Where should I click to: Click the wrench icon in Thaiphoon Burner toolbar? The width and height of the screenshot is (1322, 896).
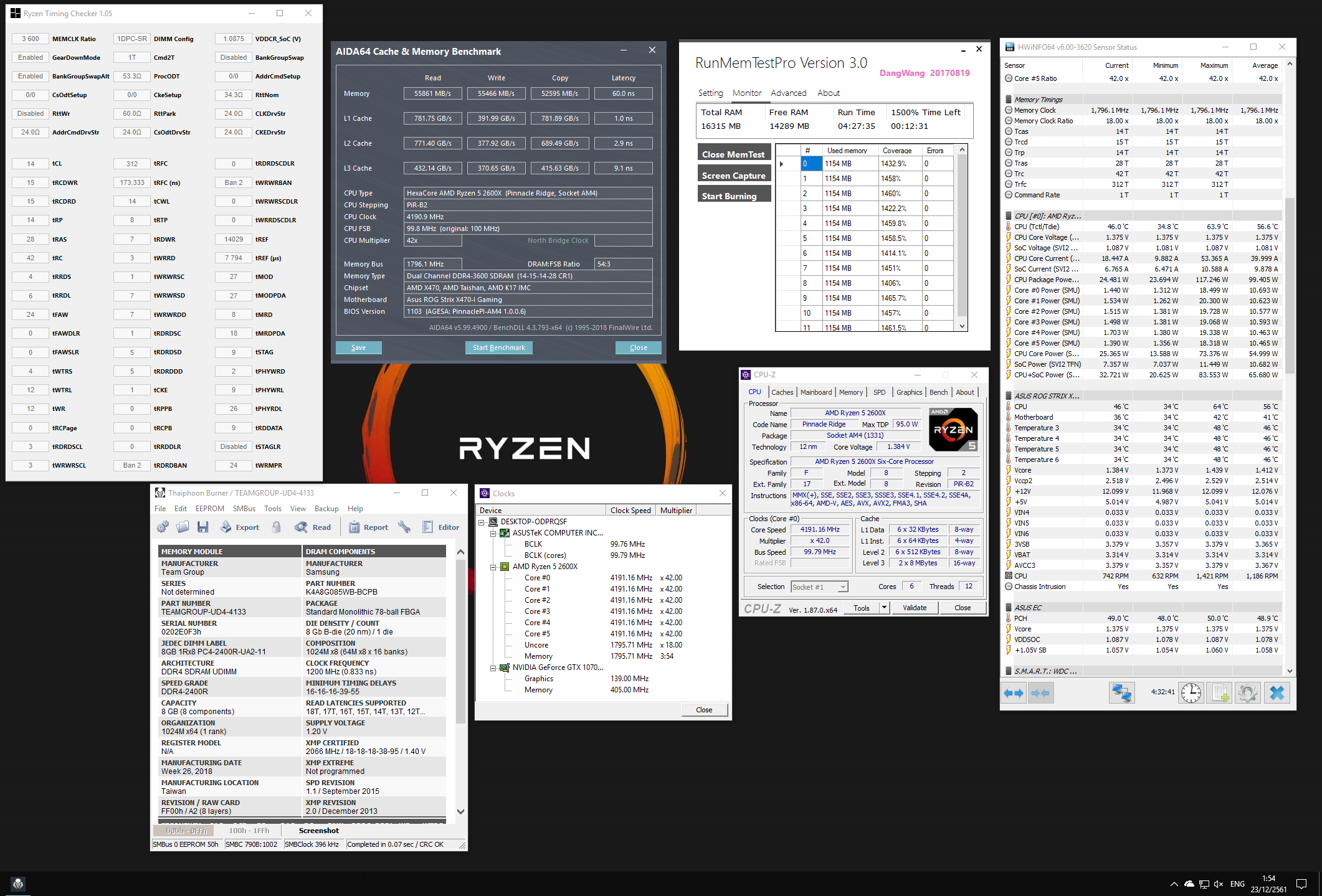[404, 527]
